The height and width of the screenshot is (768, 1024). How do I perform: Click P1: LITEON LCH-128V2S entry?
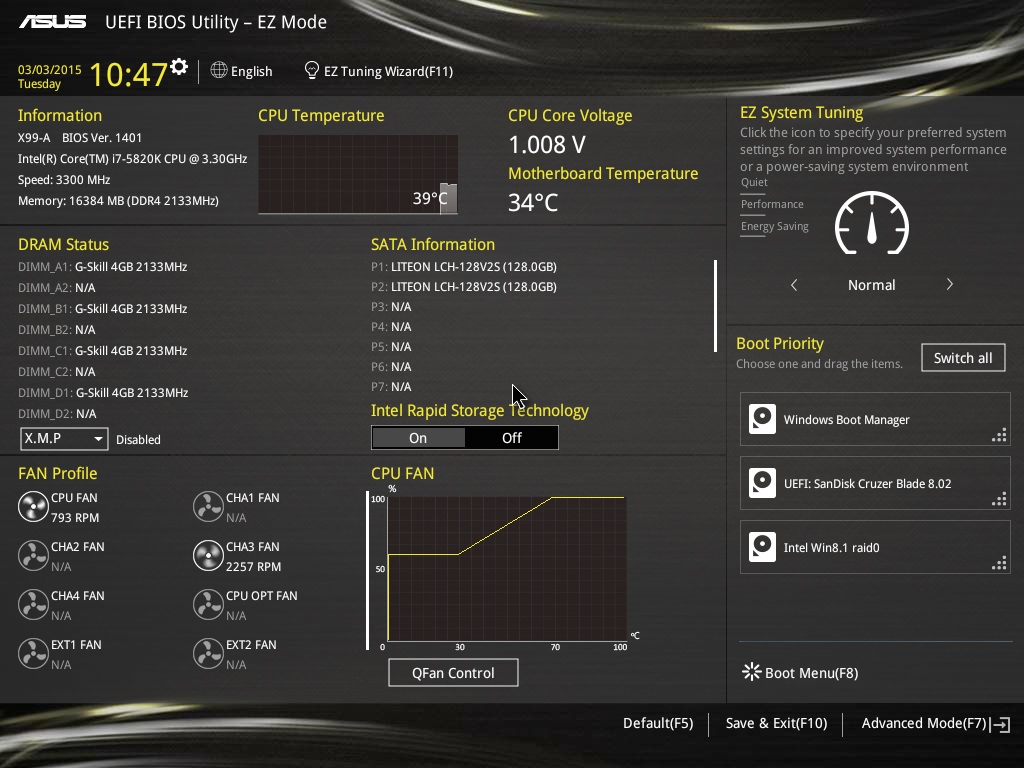pyautogui.click(x=464, y=266)
